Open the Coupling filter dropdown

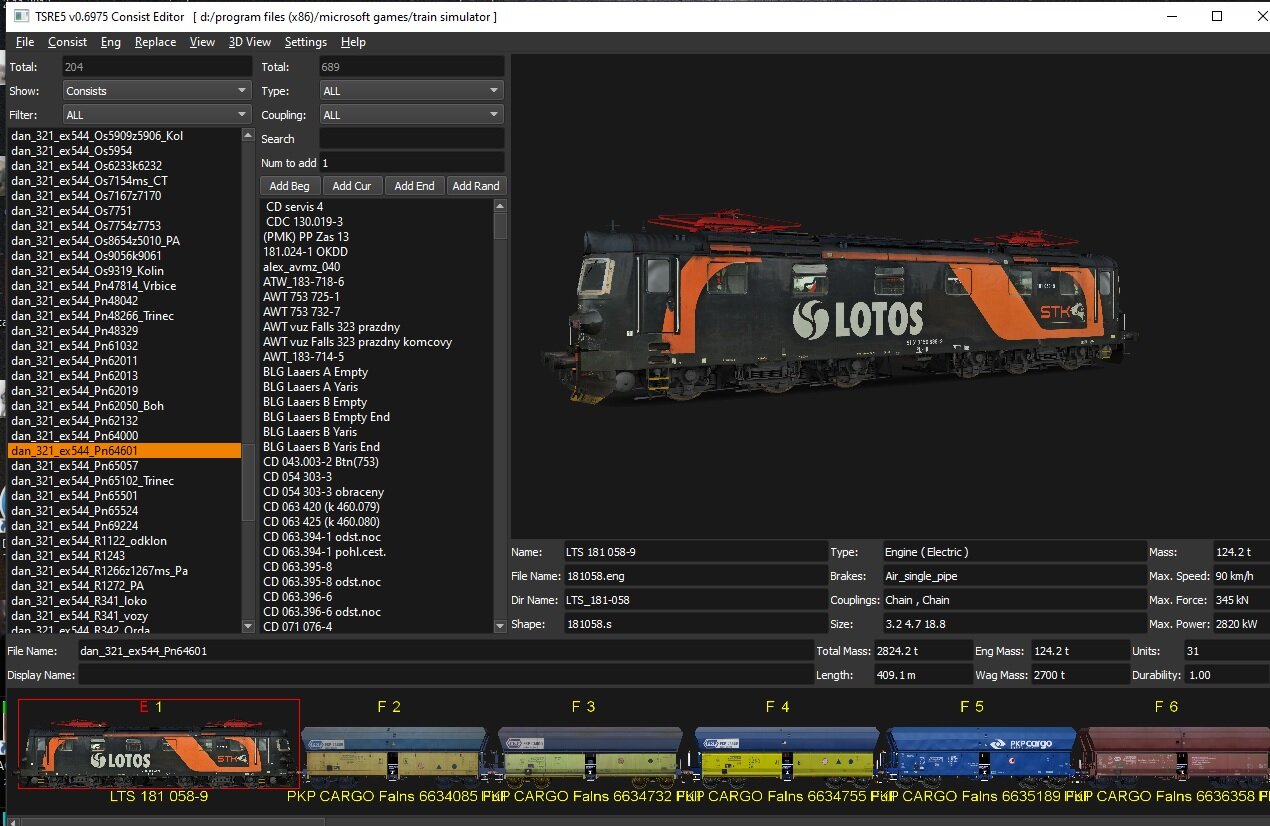tap(411, 115)
